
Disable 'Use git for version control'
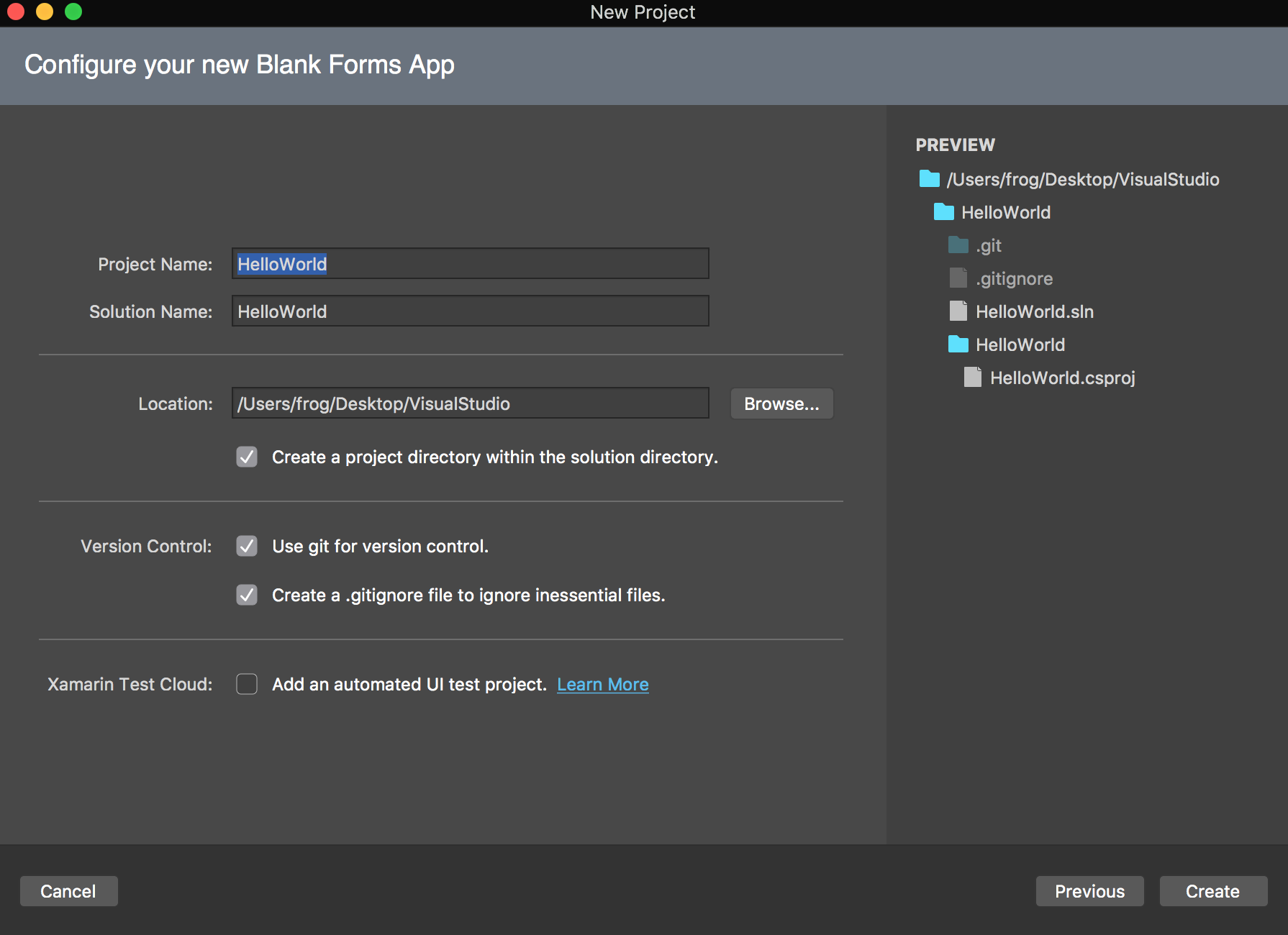point(247,547)
